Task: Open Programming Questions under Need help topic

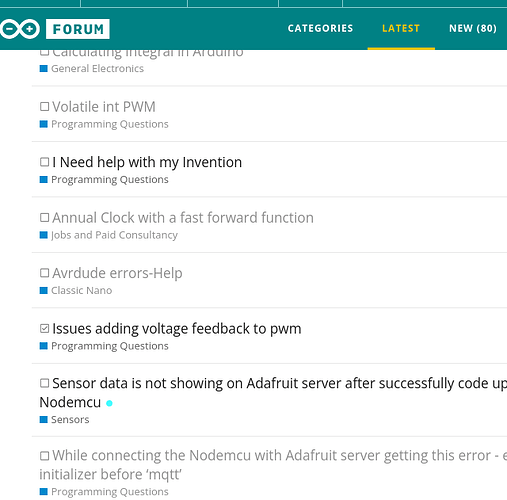Action: 110,179
